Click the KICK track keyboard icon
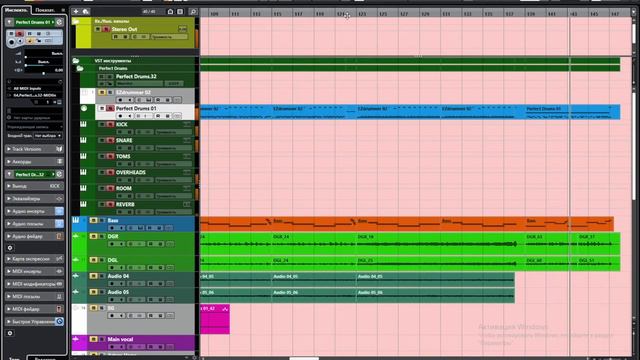The image size is (640, 360). (83, 124)
